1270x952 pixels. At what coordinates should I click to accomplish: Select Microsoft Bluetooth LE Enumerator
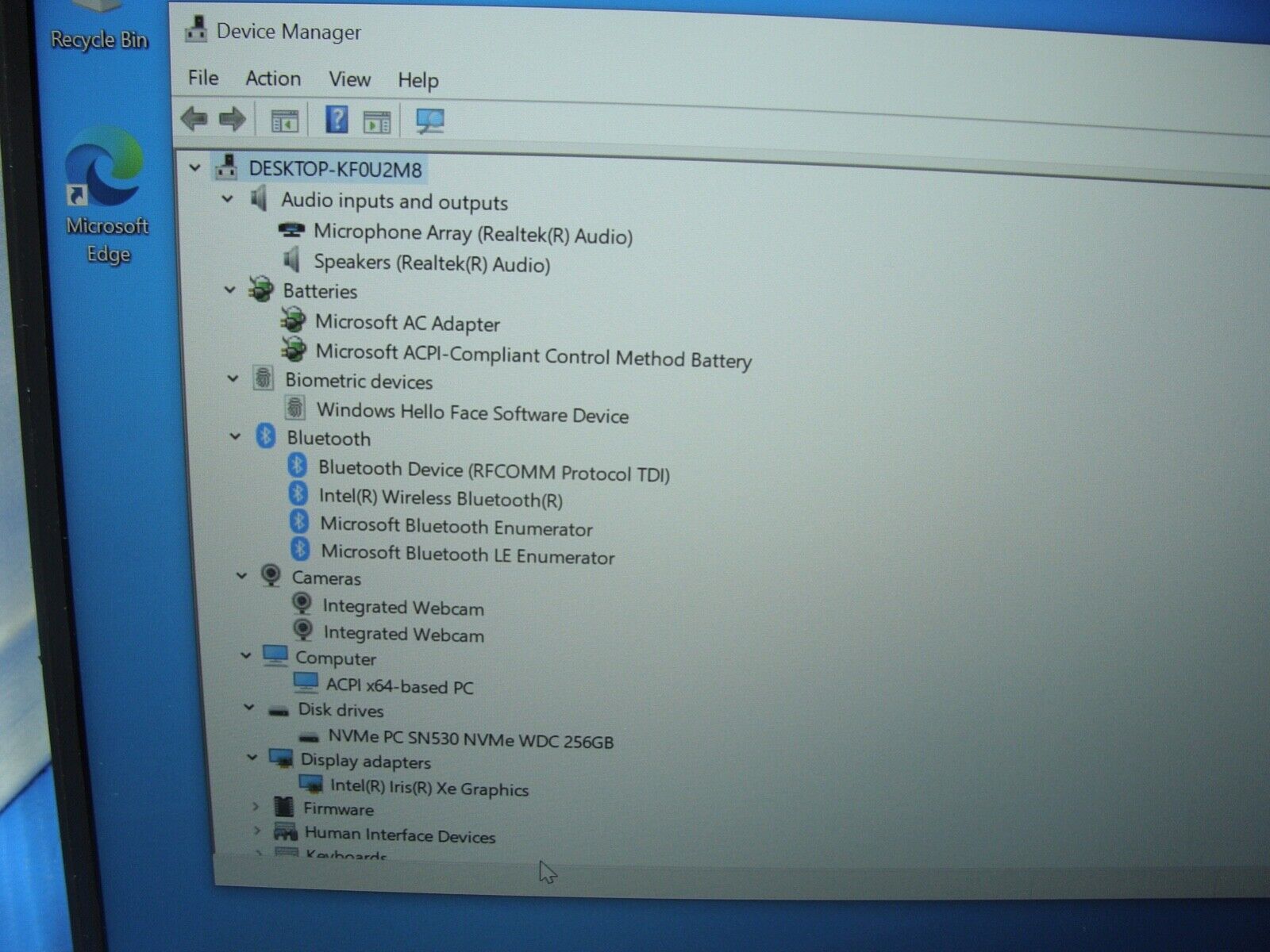pyautogui.click(x=468, y=554)
